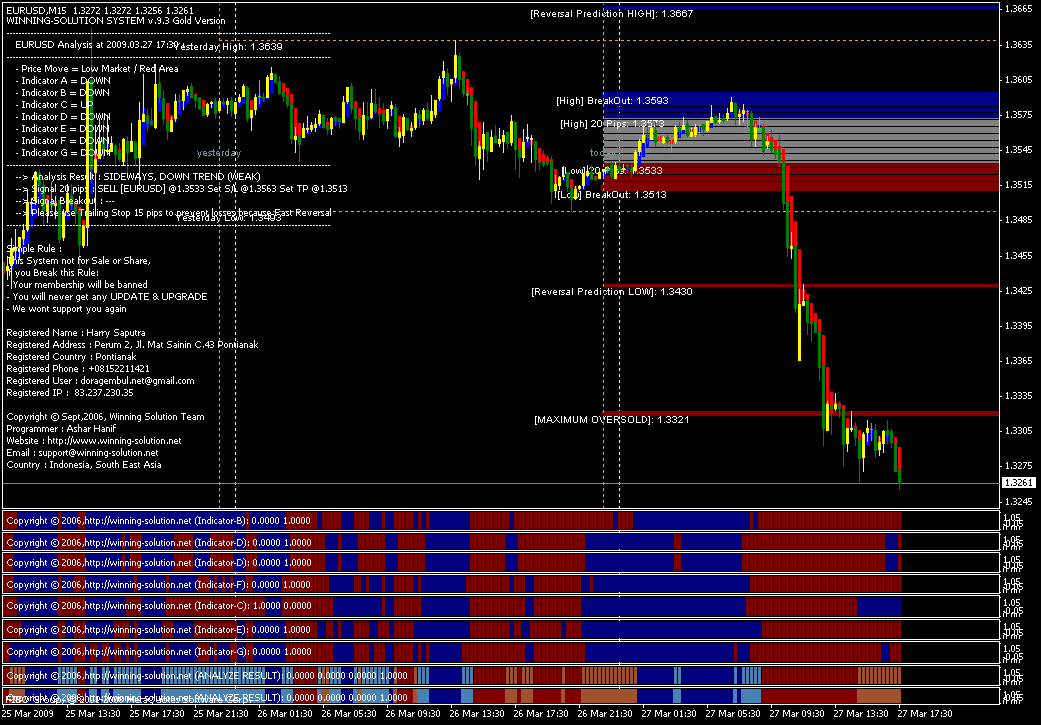Click the 'Simple Rule :' heading

[34, 248]
